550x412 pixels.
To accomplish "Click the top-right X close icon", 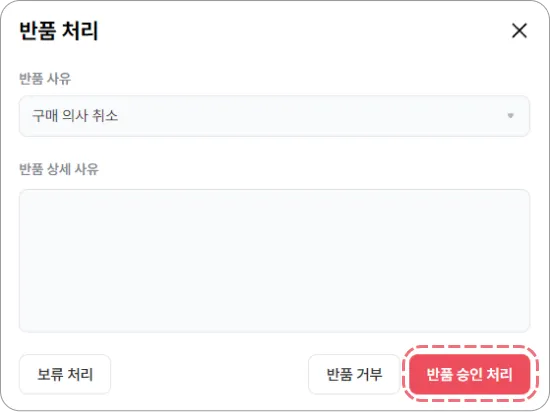I will coord(519,31).
